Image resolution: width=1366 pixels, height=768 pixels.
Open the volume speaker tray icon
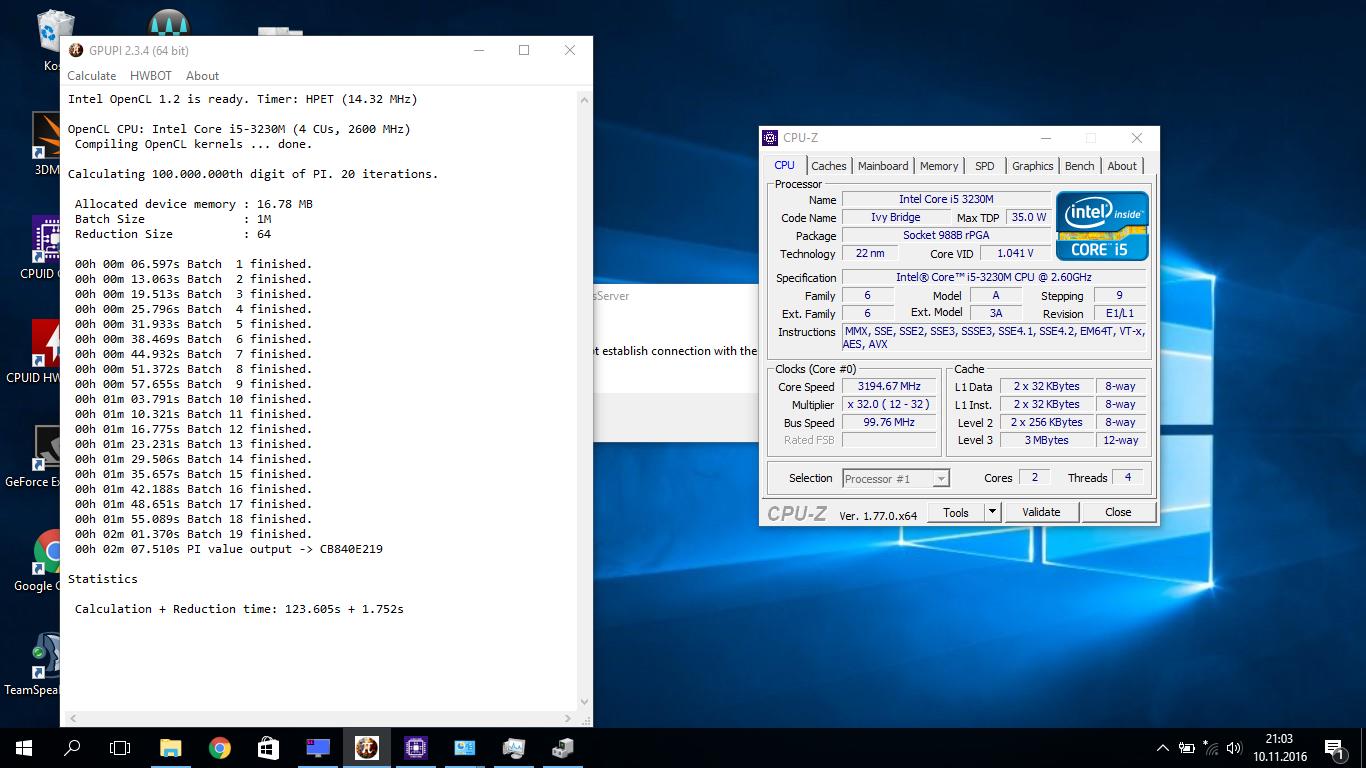1235,747
